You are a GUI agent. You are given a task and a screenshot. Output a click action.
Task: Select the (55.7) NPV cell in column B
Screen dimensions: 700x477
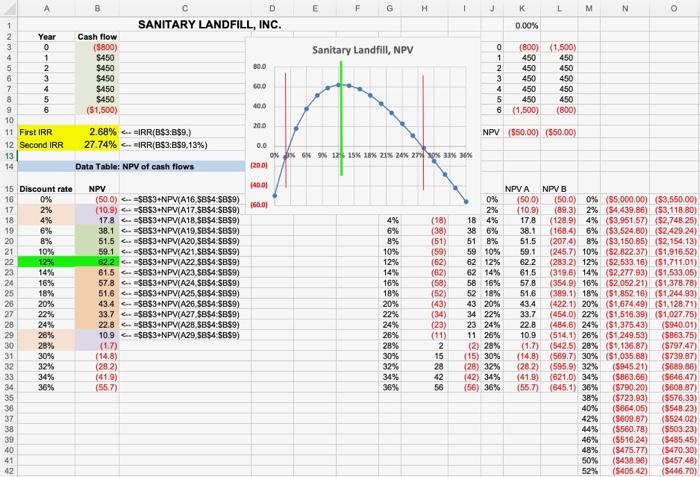[x=97, y=387]
